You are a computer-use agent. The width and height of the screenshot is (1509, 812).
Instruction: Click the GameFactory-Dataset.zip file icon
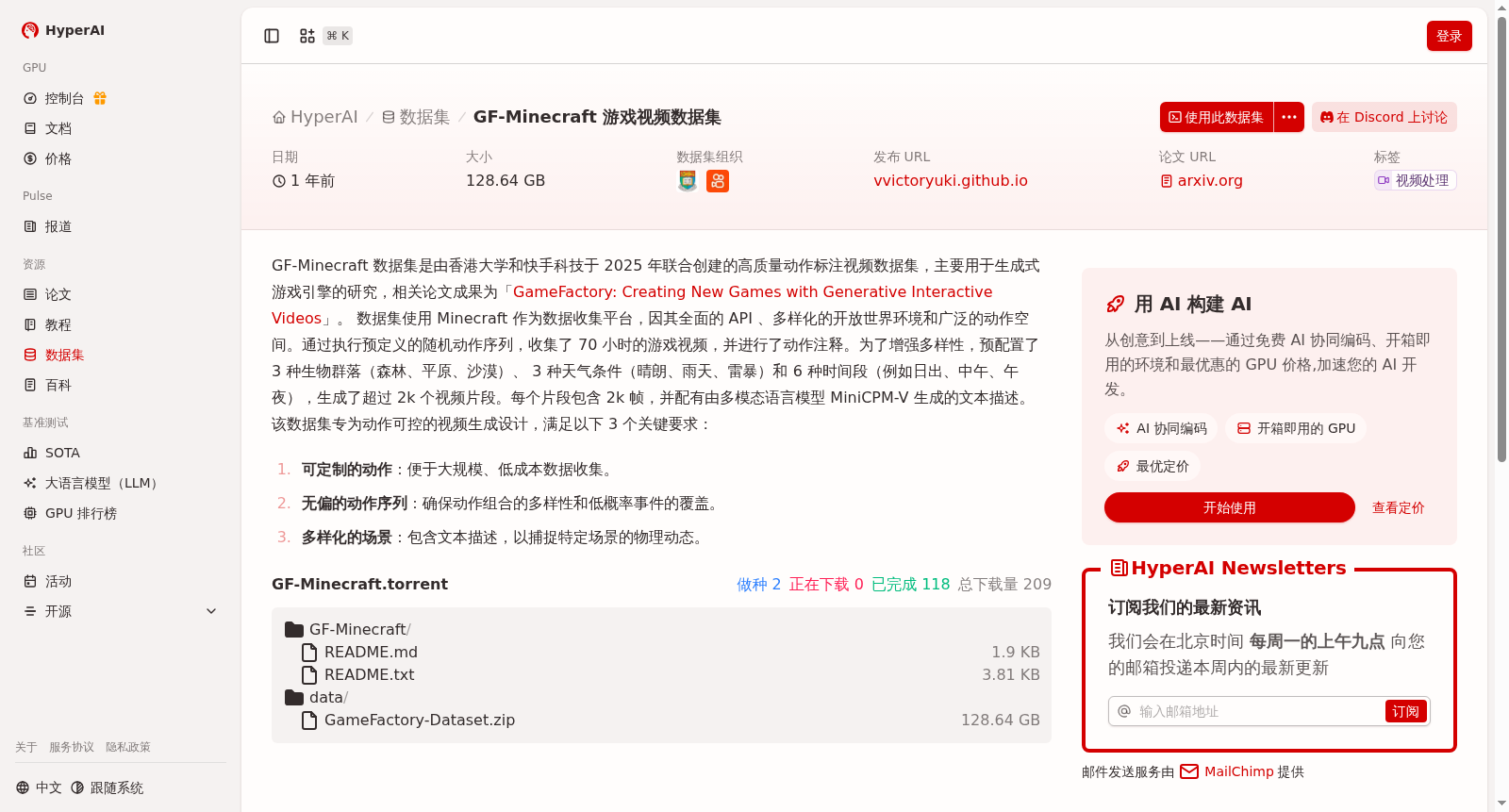309,721
